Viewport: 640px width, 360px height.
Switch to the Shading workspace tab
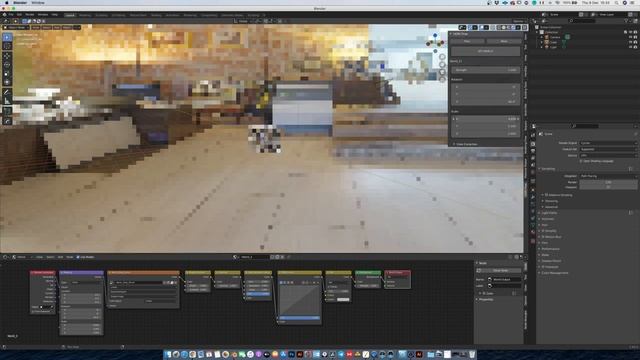pyautogui.click(x=156, y=15)
